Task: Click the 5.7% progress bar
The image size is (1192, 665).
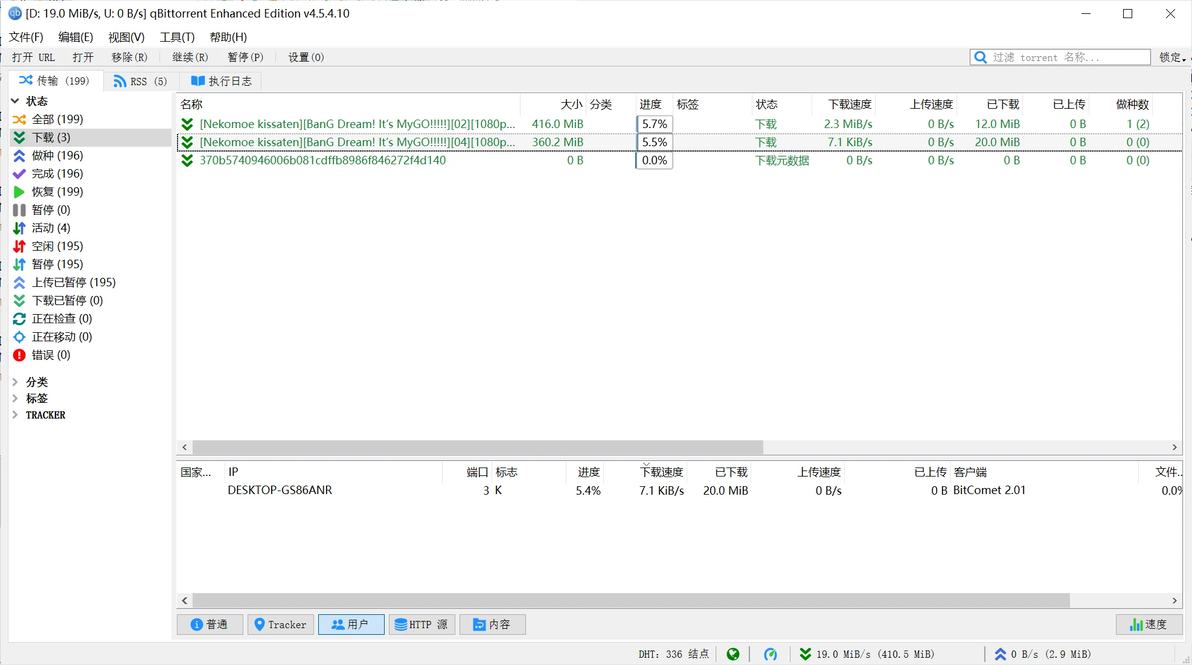Action: pyautogui.click(x=655, y=124)
